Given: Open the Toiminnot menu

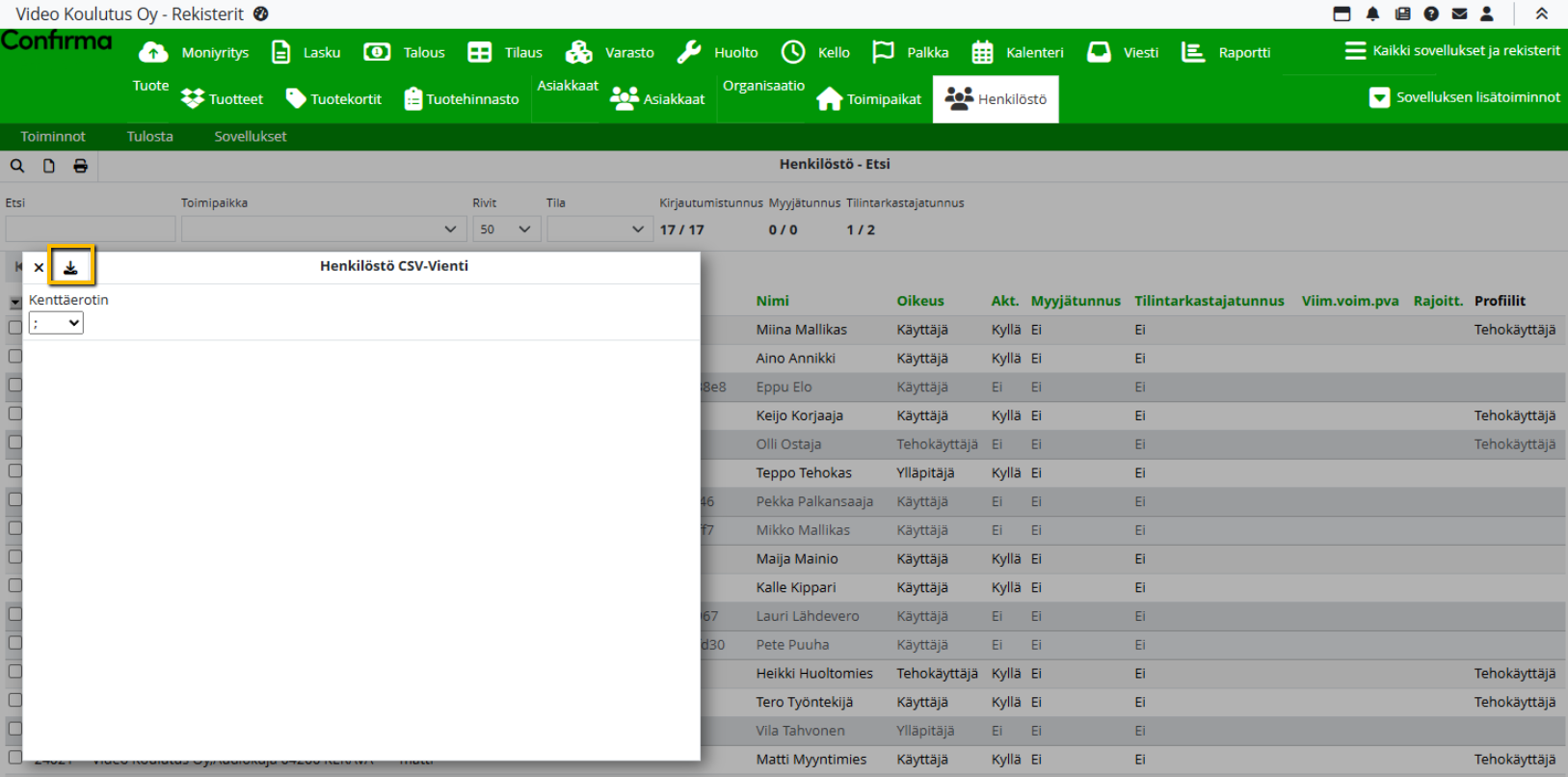Looking at the screenshot, I should (x=53, y=137).
